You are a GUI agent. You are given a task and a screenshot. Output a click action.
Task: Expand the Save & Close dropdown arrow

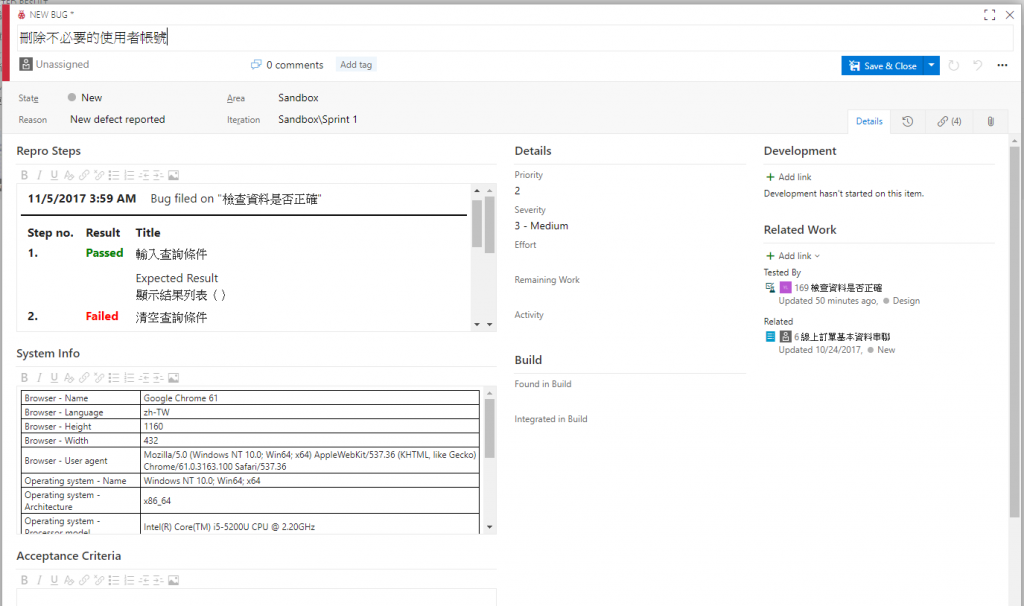point(932,65)
